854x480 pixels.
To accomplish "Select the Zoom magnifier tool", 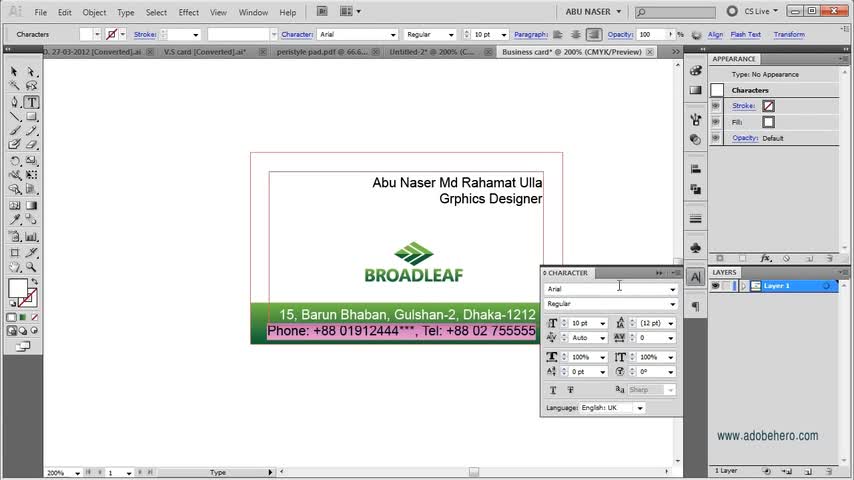I will 31,267.
